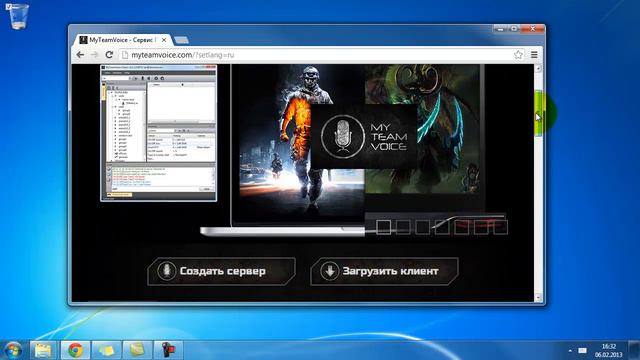Screen dimensions: 640x360
Task: Click the vertical scrollbar thumb
Action: tap(538, 113)
